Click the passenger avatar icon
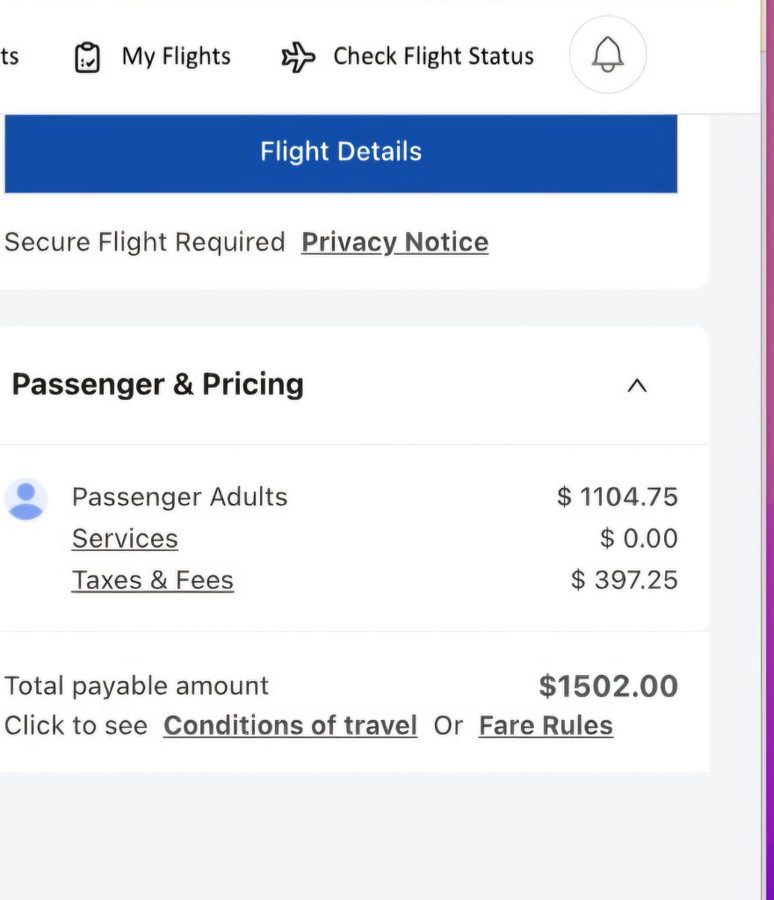 pos(26,499)
